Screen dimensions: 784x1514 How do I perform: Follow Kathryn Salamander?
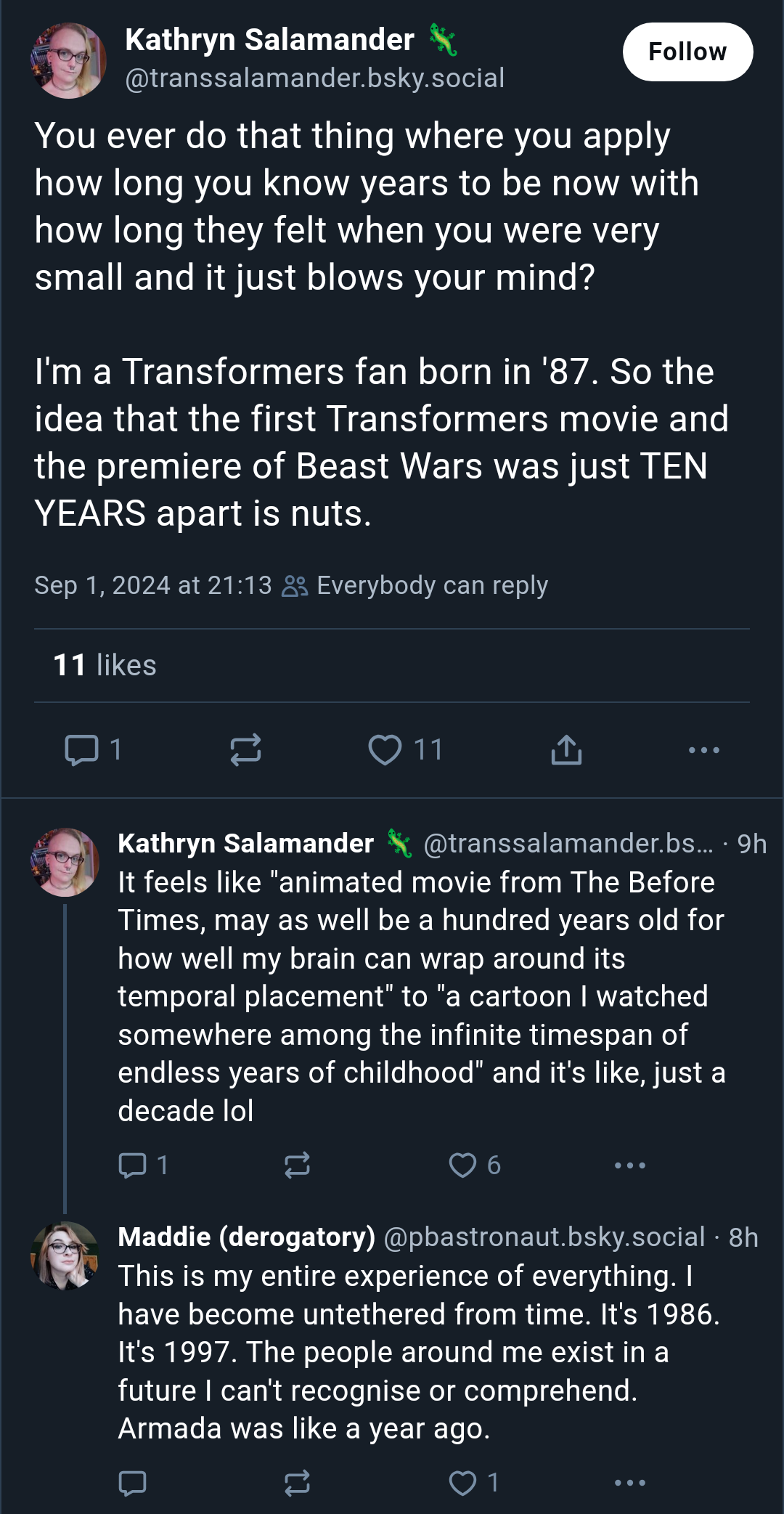pyautogui.click(x=687, y=52)
